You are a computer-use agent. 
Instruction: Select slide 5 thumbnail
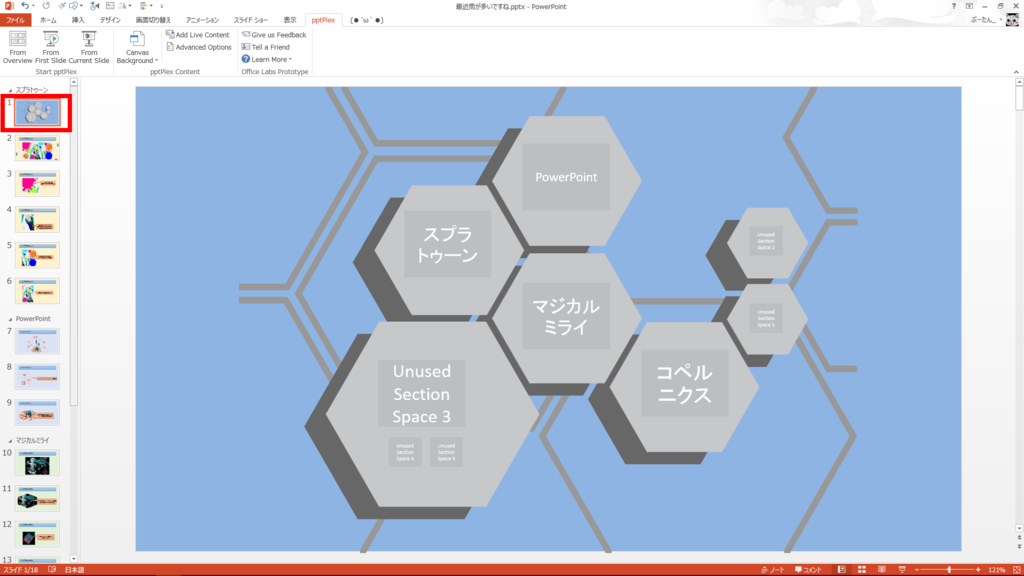point(37,255)
